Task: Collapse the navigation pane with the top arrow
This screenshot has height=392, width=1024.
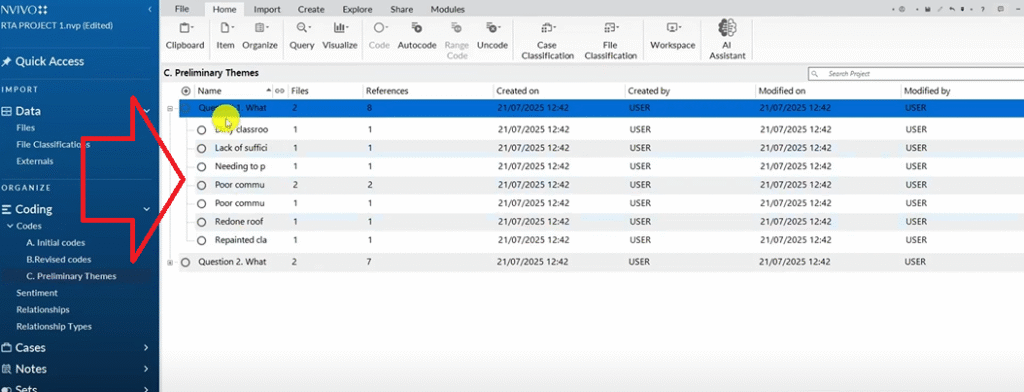Action: click(150, 9)
